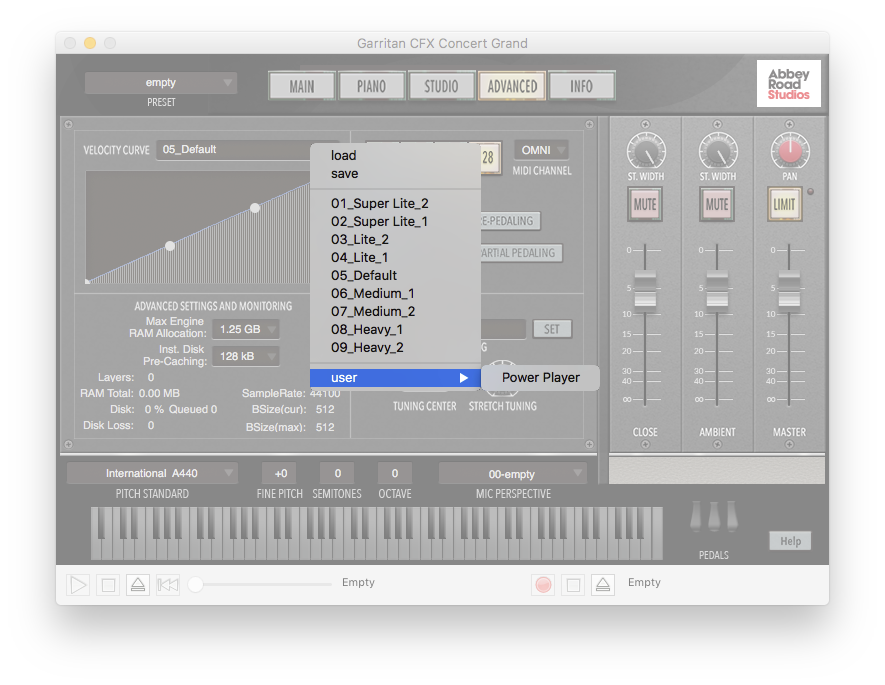Click the Ambient channel ST. WIDTH knob
Screen dimensions: 885x685
717,151
